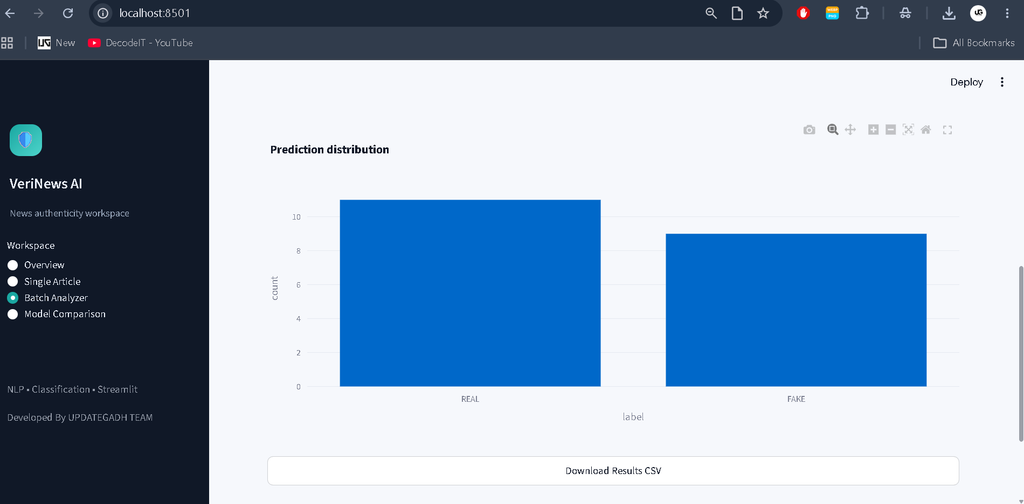The width and height of the screenshot is (1024, 504).
Task: Open the Chrome profile avatar
Action: pyautogui.click(x=978, y=13)
